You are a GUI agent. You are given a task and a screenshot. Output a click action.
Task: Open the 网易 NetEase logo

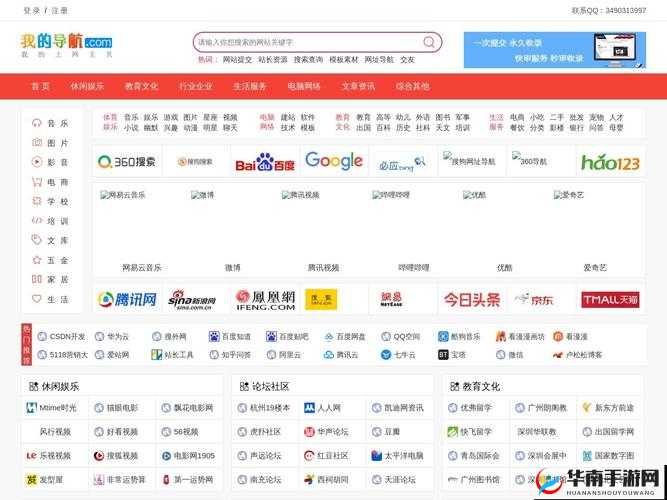point(391,300)
